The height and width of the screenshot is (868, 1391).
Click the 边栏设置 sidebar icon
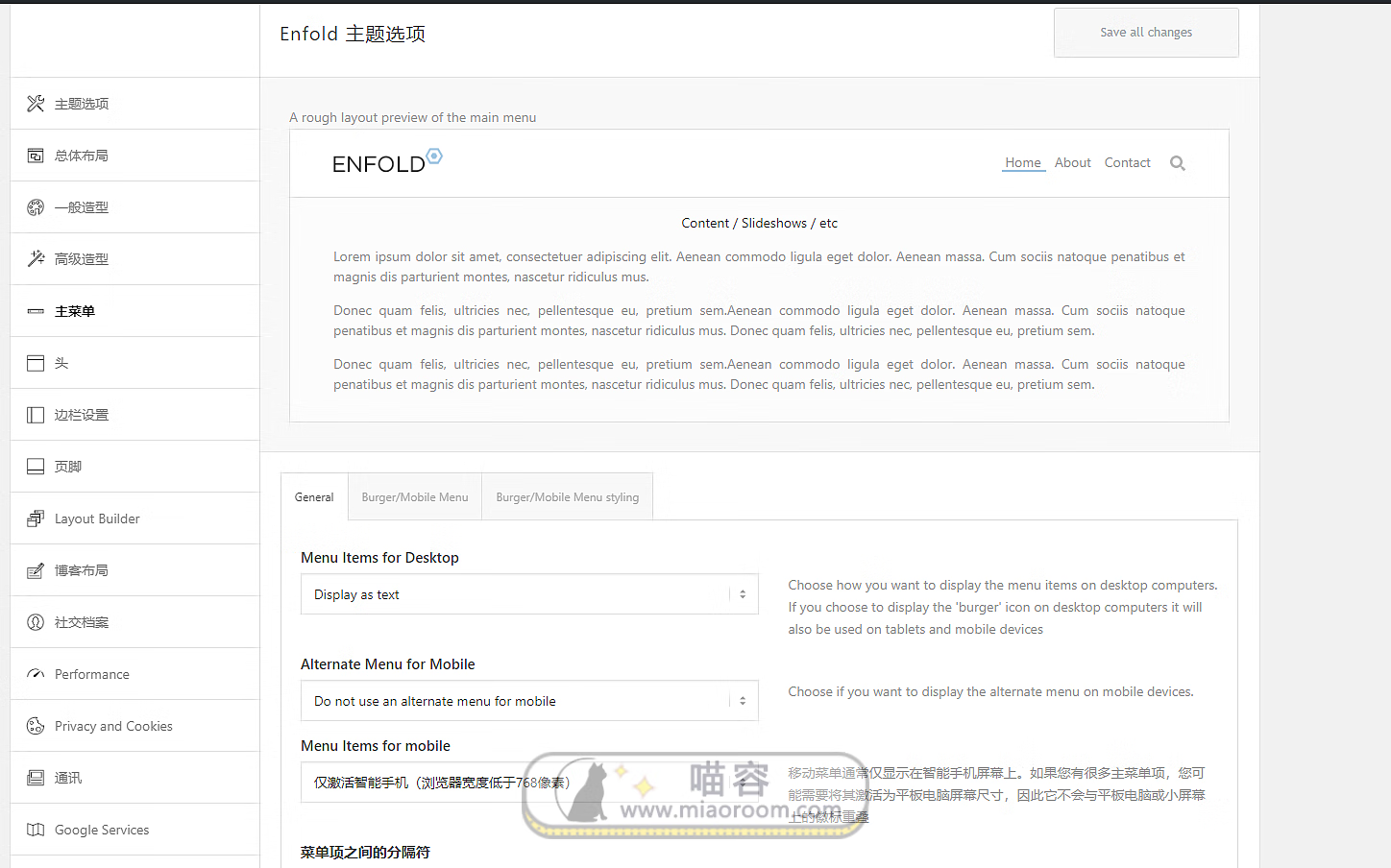(36, 415)
